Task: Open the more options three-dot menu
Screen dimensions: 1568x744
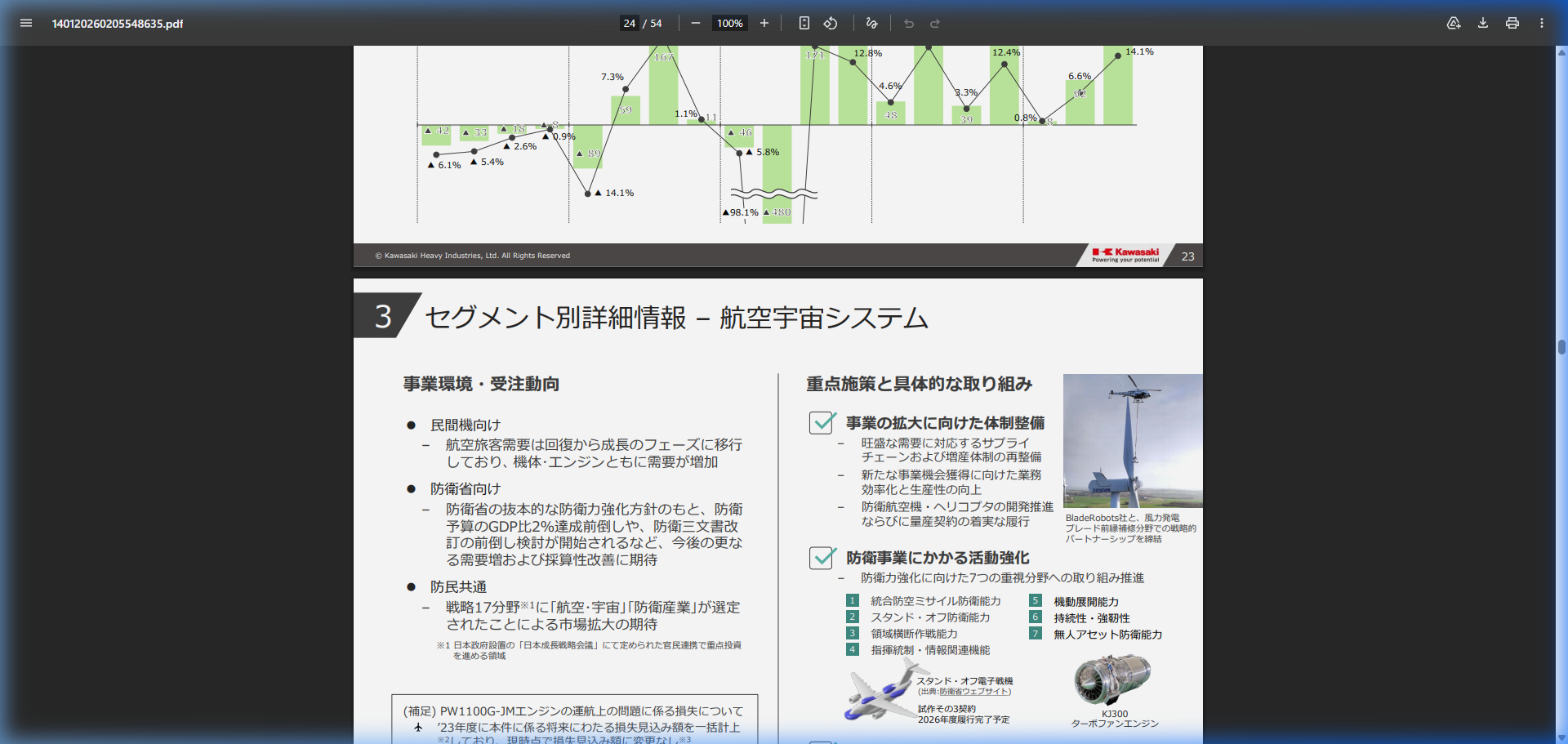Action: 1542,23
